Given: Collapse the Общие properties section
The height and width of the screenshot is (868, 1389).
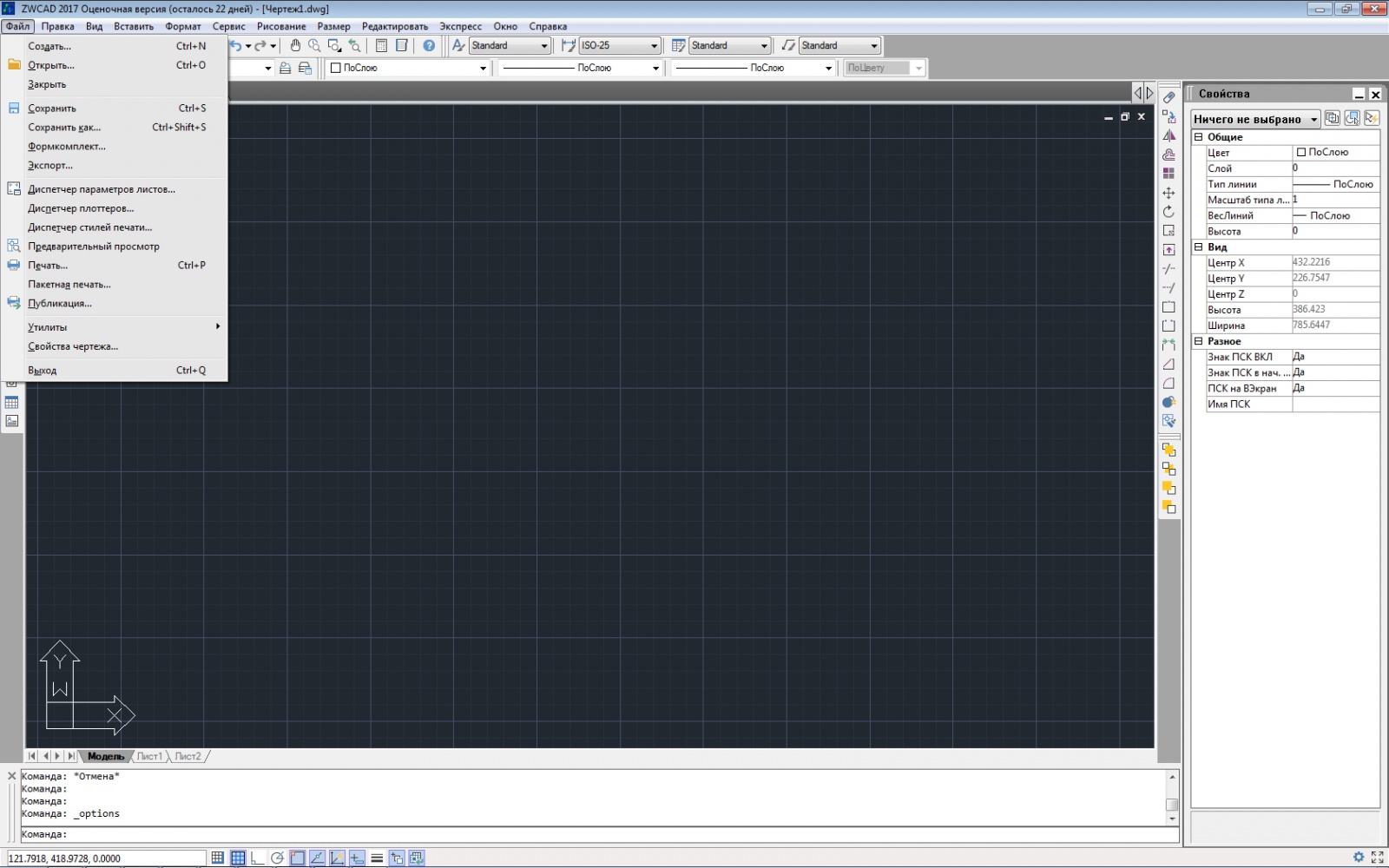Looking at the screenshot, I should point(1198,137).
